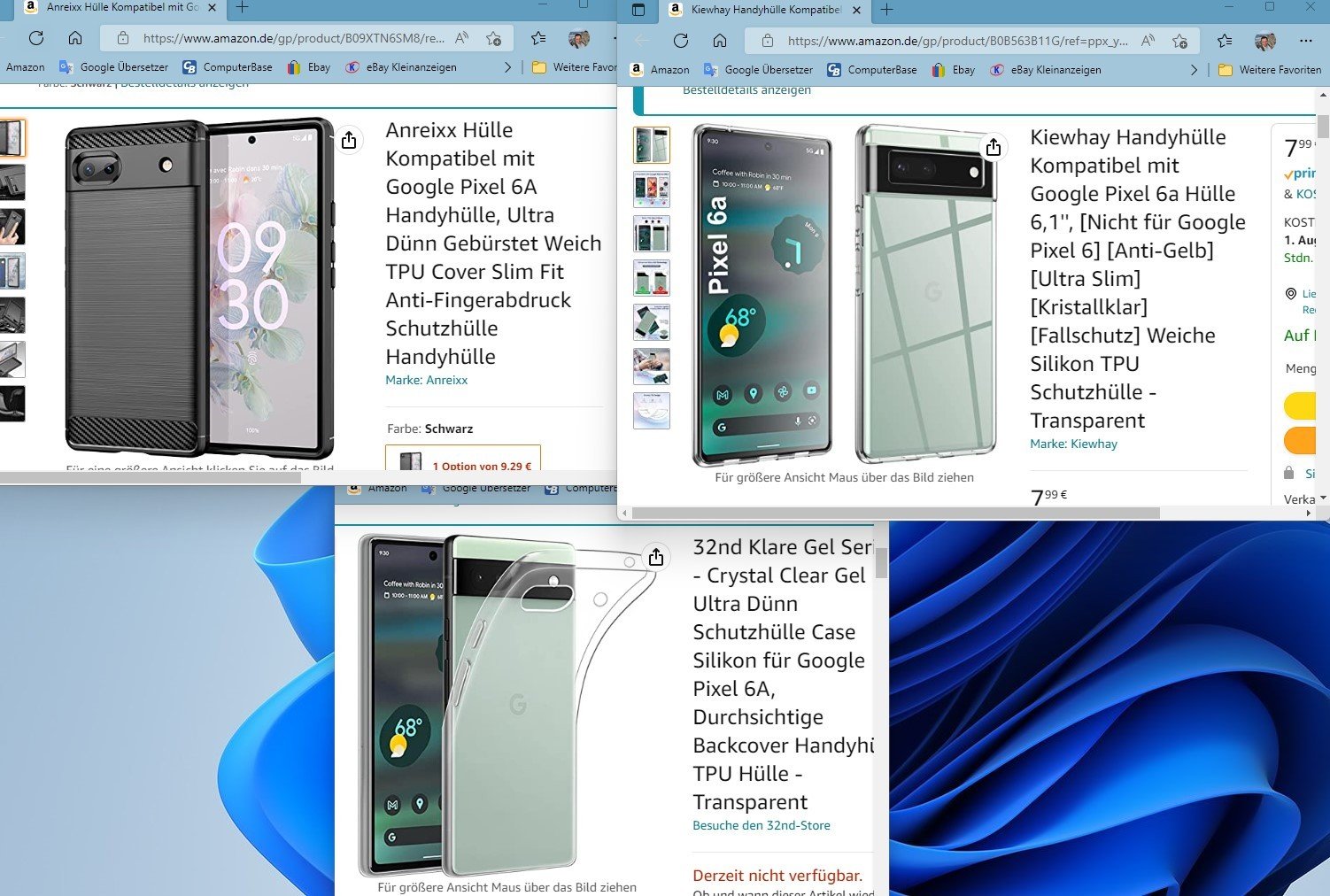Viewport: 1330px width, 896px height.
Task: Open Weitere Favoriten folder in the Kiewhay window
Action: coord(1270,70)
